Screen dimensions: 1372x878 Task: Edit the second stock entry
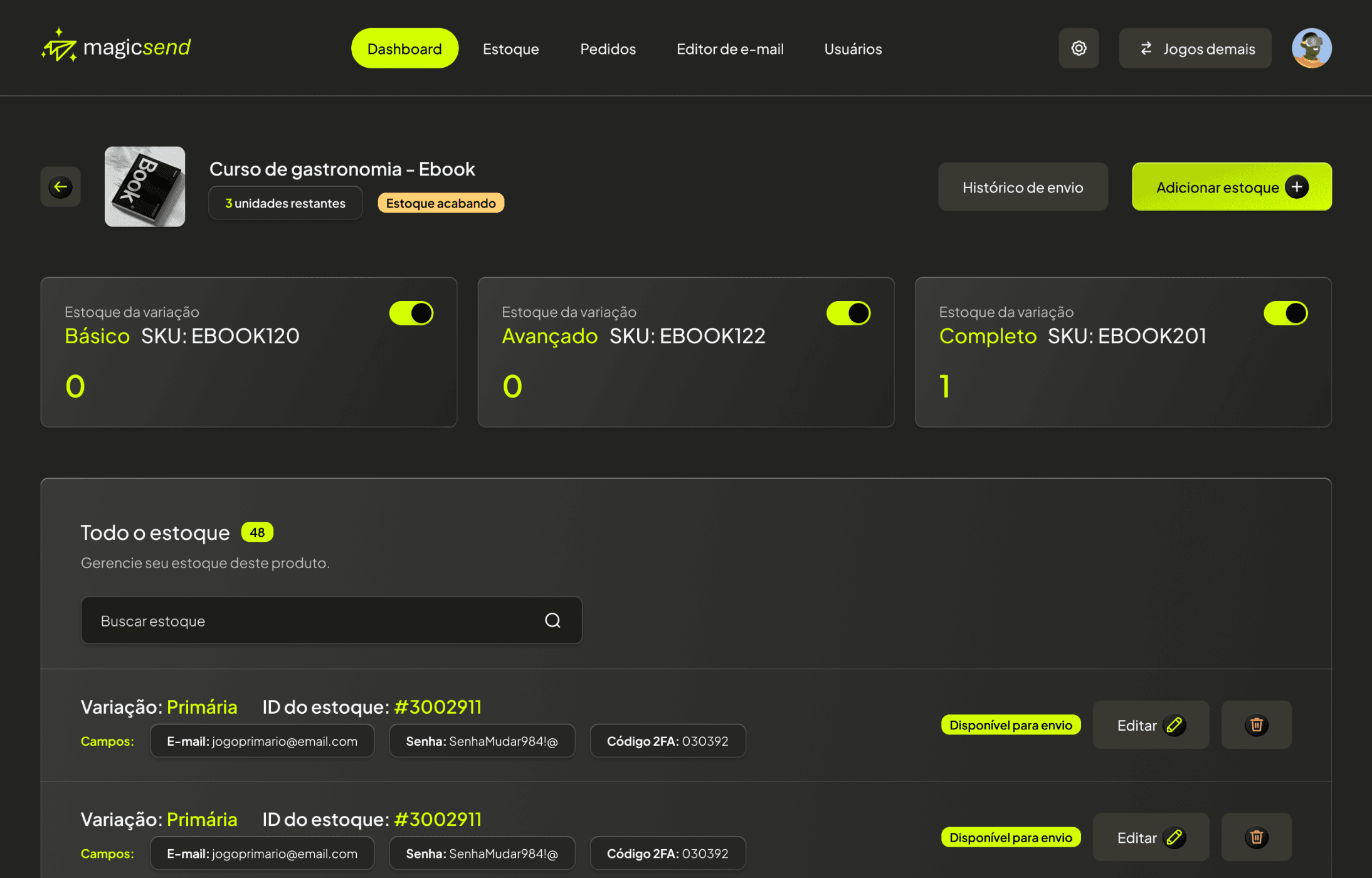pyautogui.click(x=1151, y=837)
